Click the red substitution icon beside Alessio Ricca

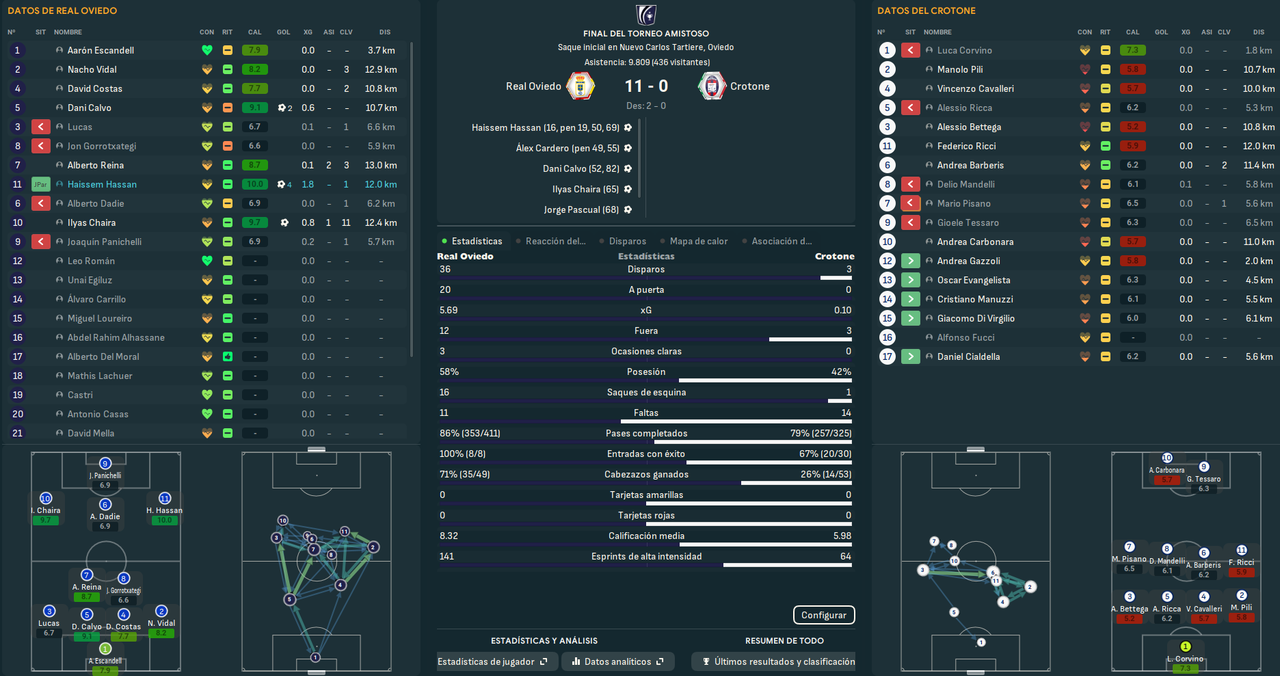[x=911, y=108]
